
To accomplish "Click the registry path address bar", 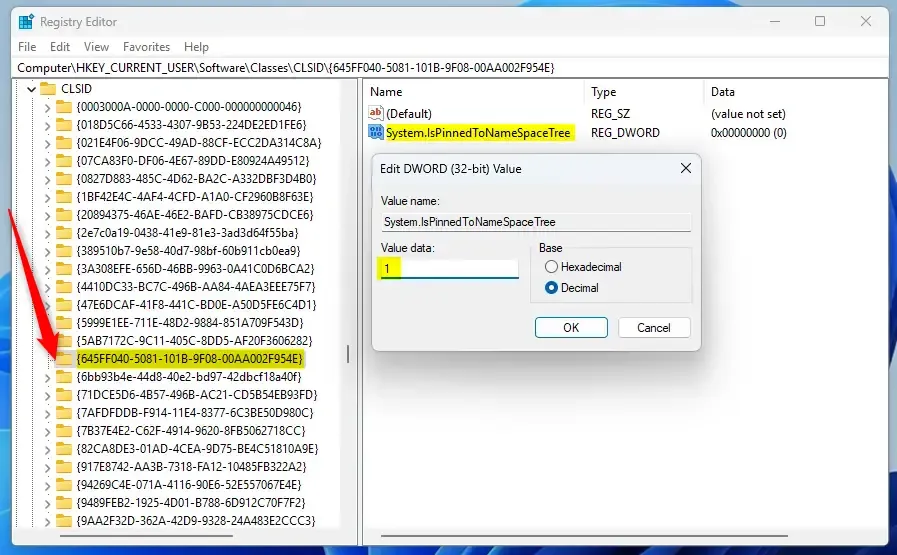I will (x=450, y=68).
